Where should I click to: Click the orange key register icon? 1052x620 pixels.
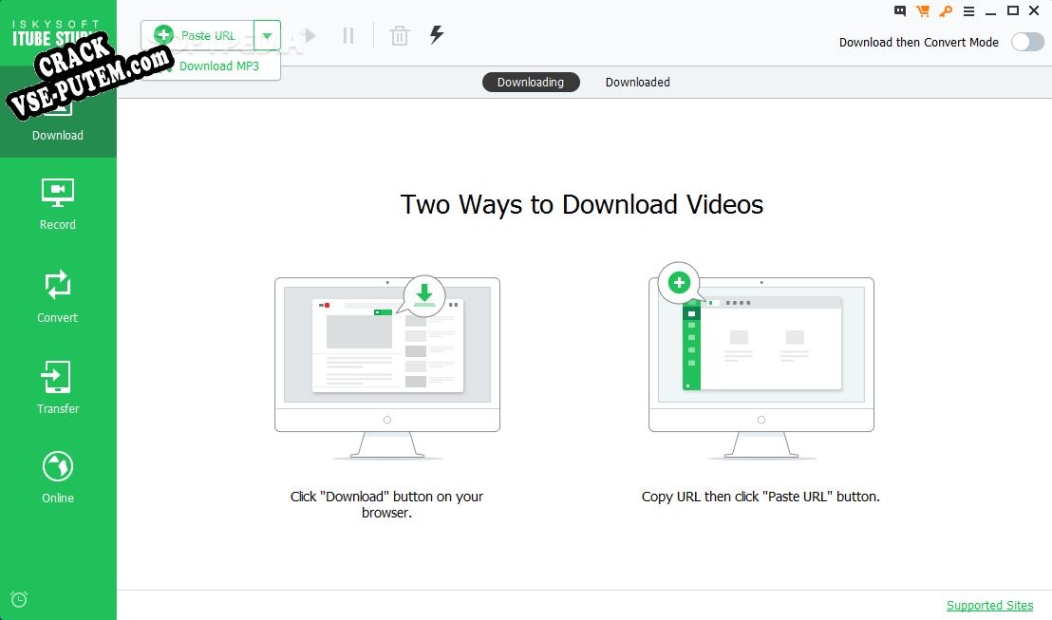[x=945, y=11]
